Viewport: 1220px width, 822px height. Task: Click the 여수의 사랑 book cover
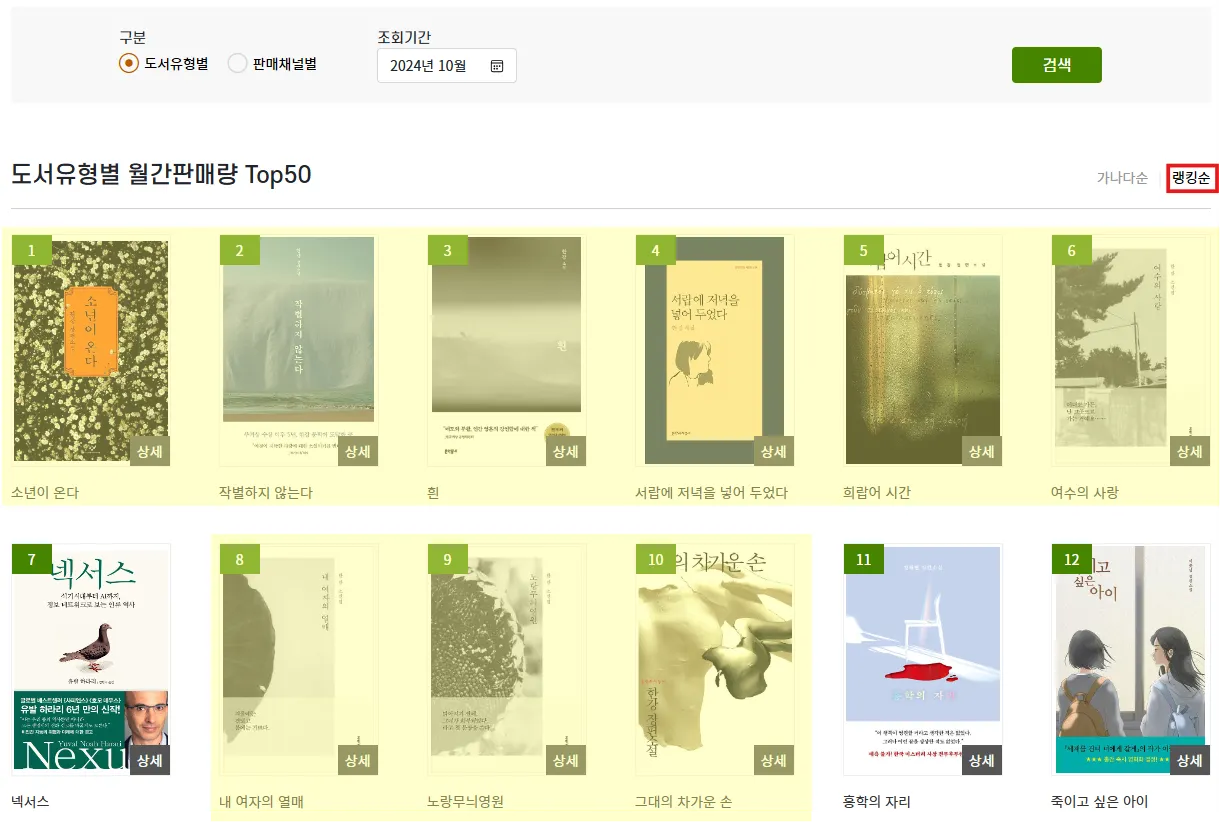(x=1131, y=351)
